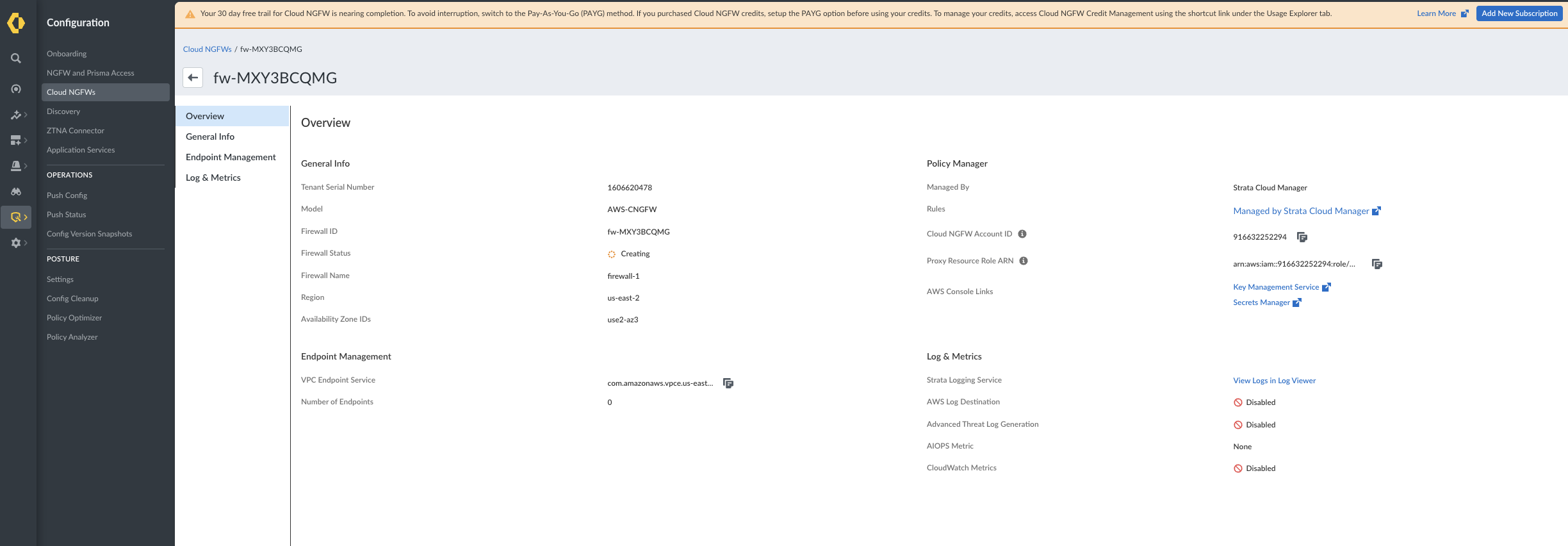Click the Disabled icon for AWS Log Destination
Screen dimensions: 1568x546
[1238, 402]
